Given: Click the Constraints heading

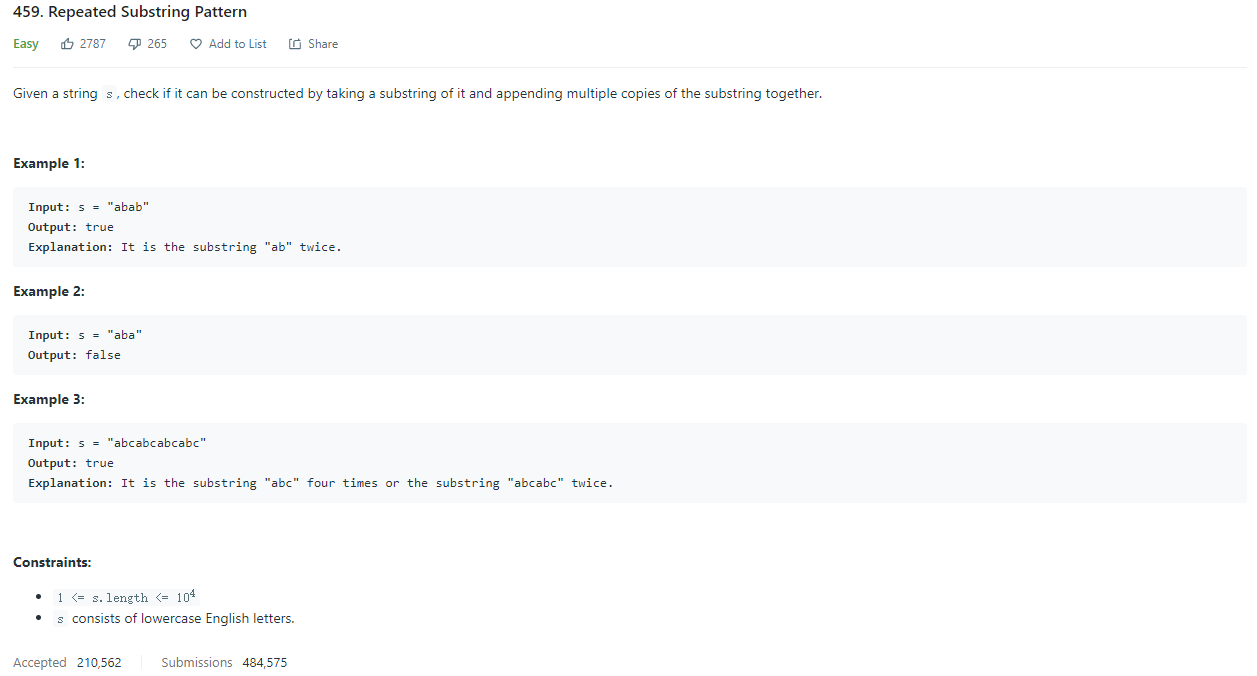Looking at the screenshot, I should coord(52,562).
